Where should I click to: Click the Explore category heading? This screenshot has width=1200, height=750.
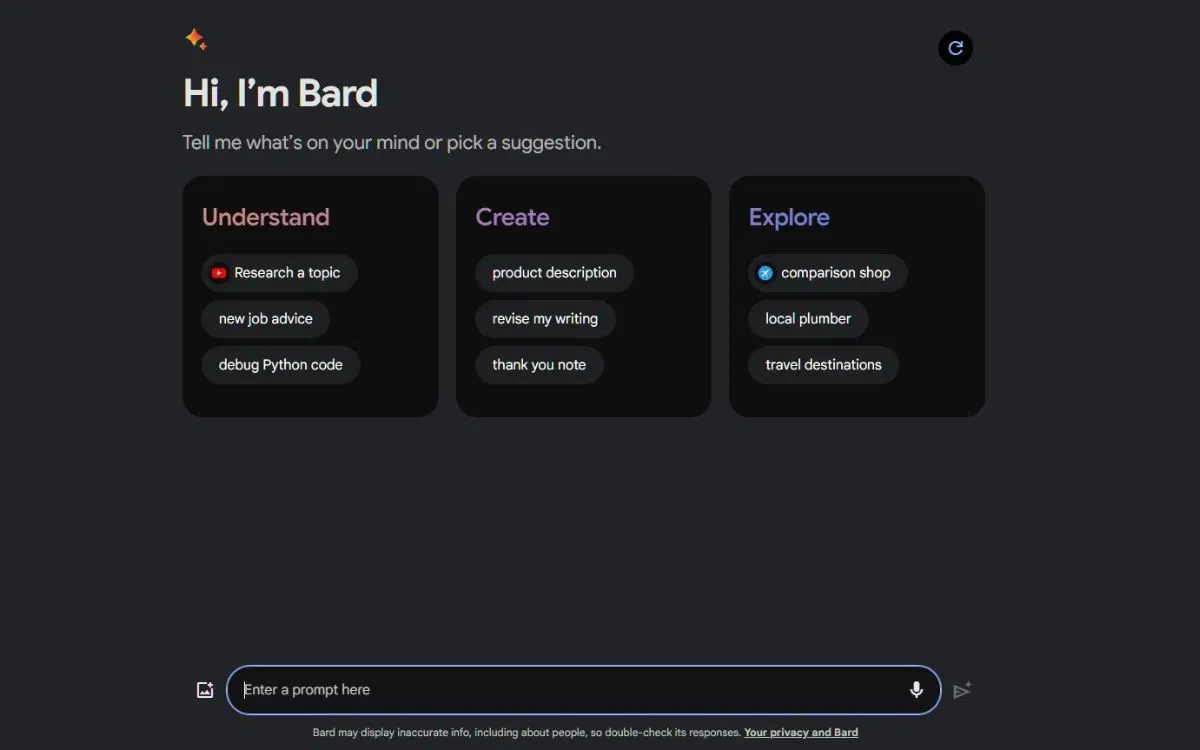pyautogui.click(x=789, y=217)
